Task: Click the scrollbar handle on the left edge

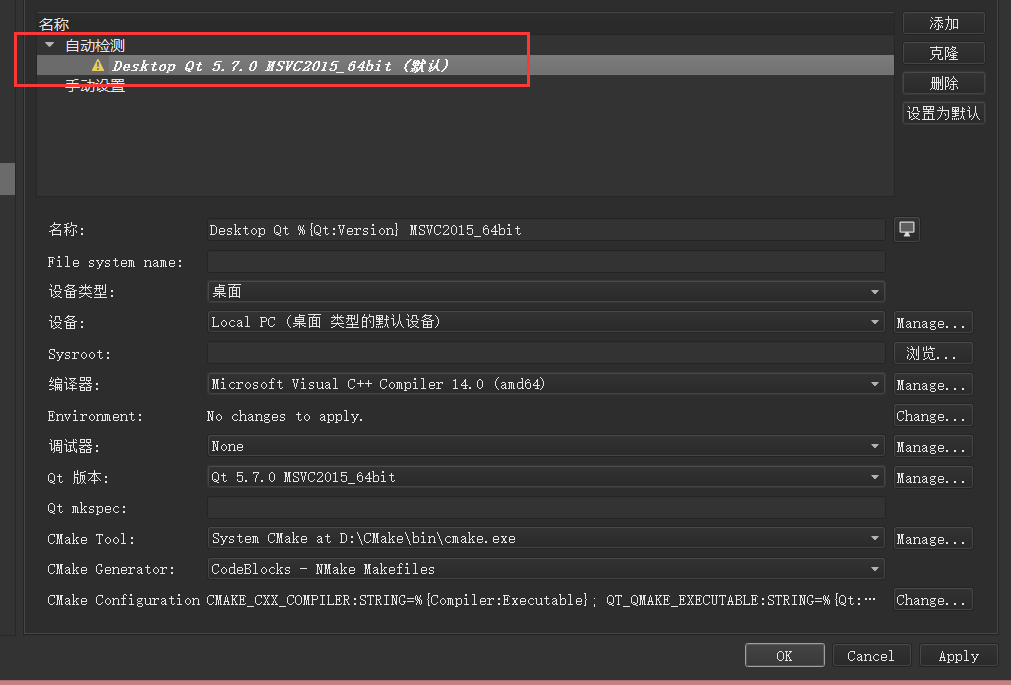Action: [x=7, y=179]
